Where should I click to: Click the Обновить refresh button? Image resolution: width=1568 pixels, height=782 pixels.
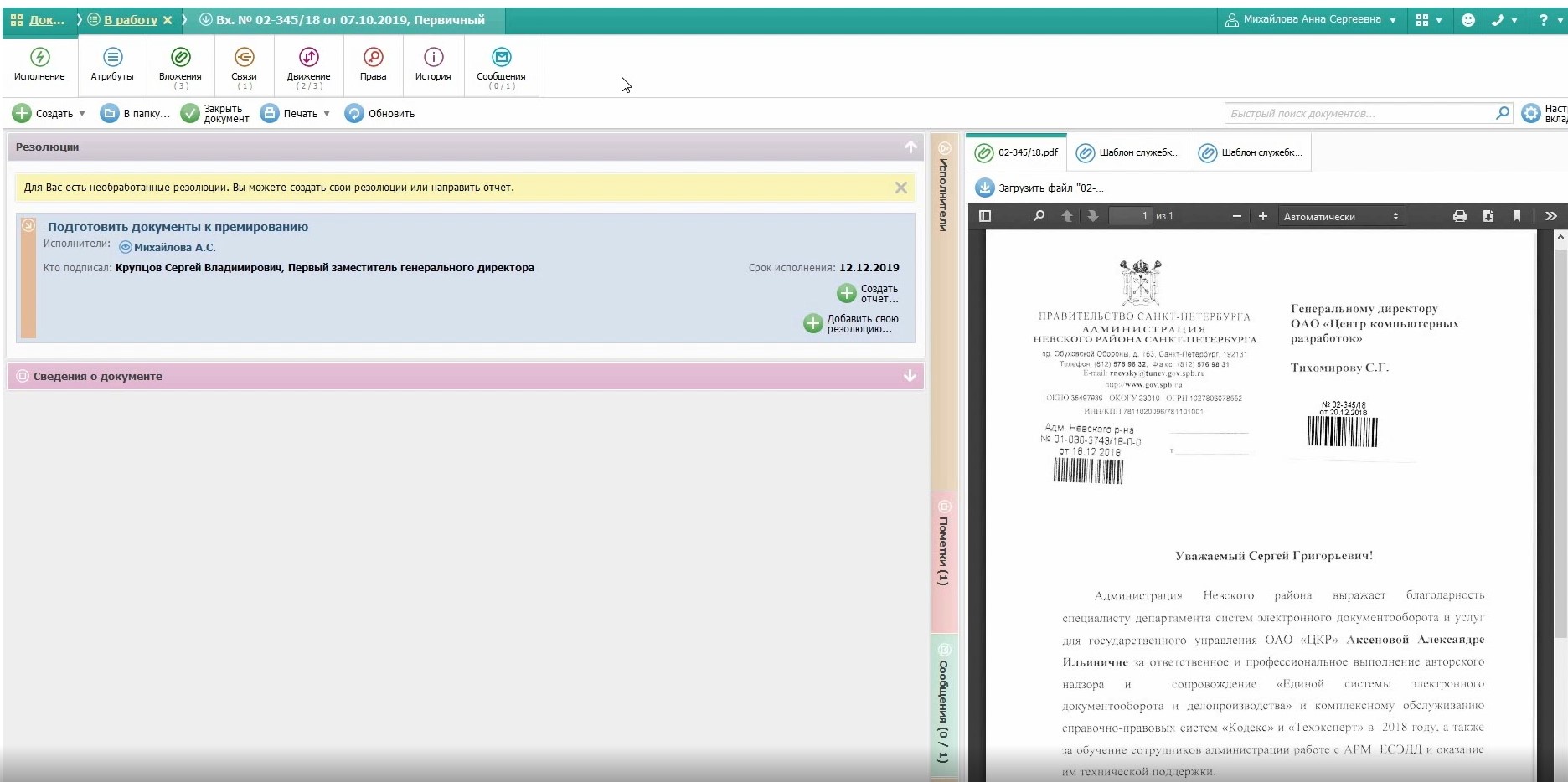[x=379, y=114]
